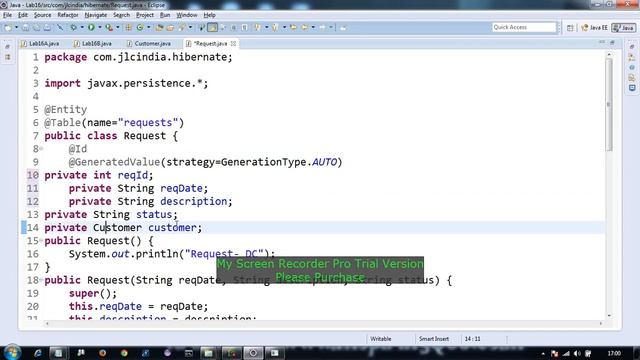640x360 pixels.
Task: Click the Open Task icon
Action: (x=170, y=27)
